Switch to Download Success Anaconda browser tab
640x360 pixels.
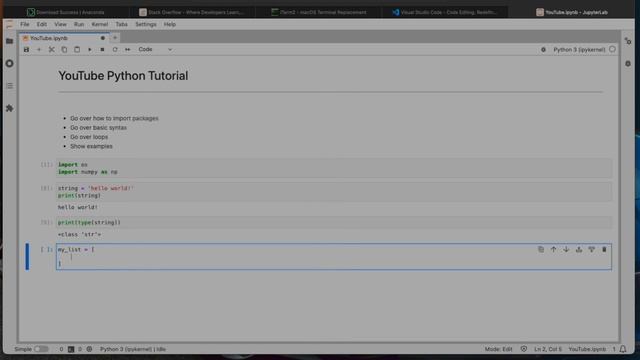67,12
